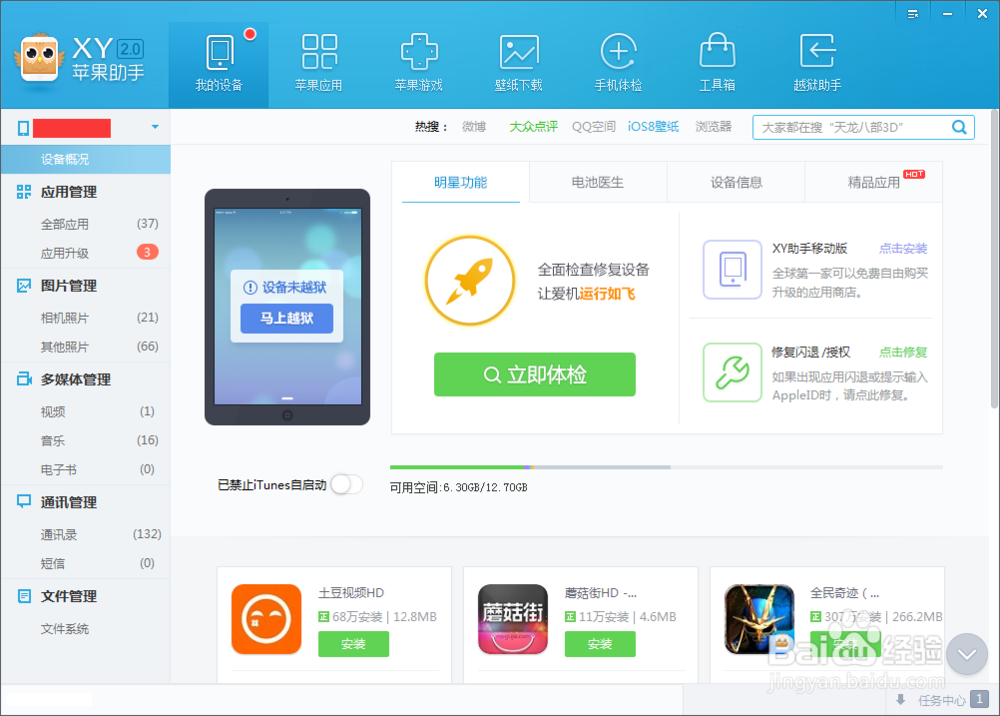Toggle the 已禁止iTunes自启动 switch
Viewport: 1000px width, 716px height.
click(347, 484)
